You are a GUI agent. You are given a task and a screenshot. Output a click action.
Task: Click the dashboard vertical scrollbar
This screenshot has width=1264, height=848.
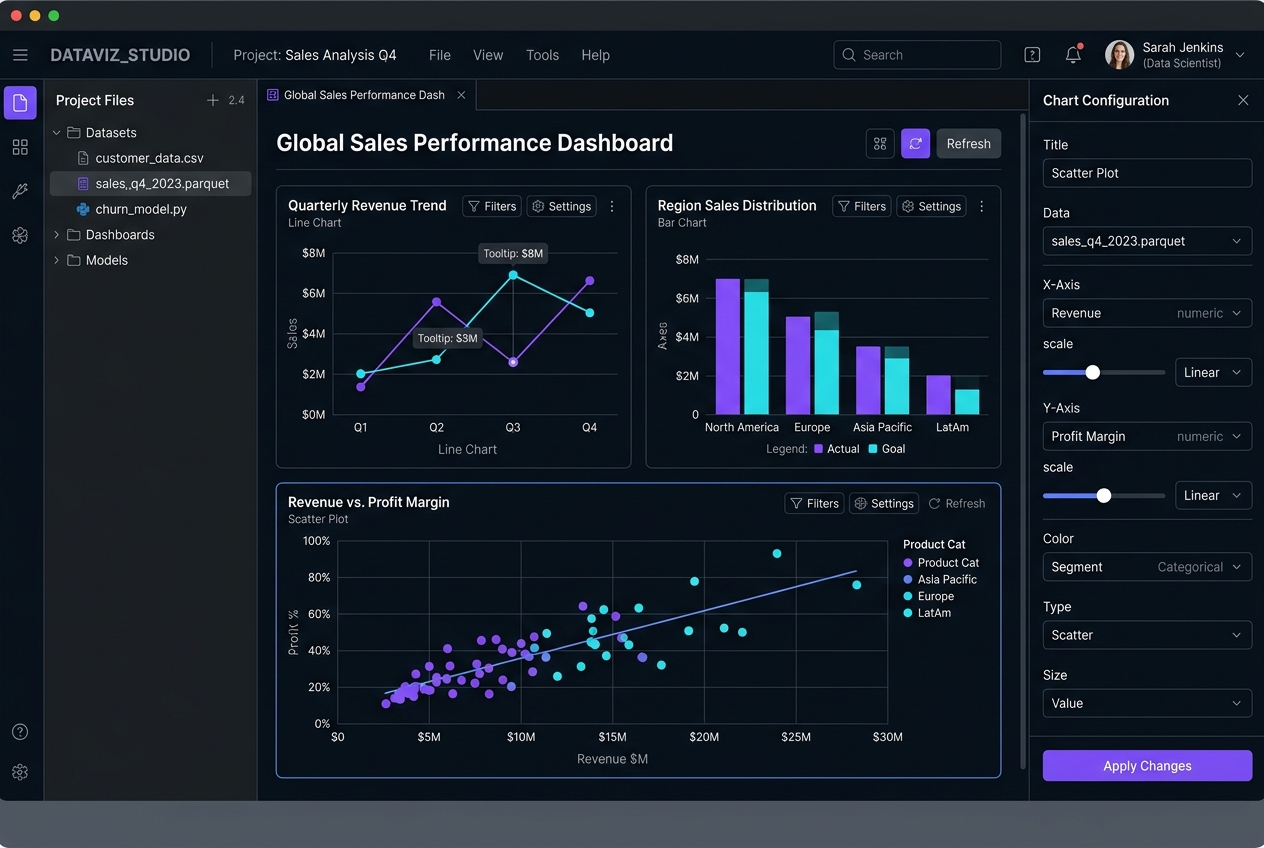coord(1022,440)
